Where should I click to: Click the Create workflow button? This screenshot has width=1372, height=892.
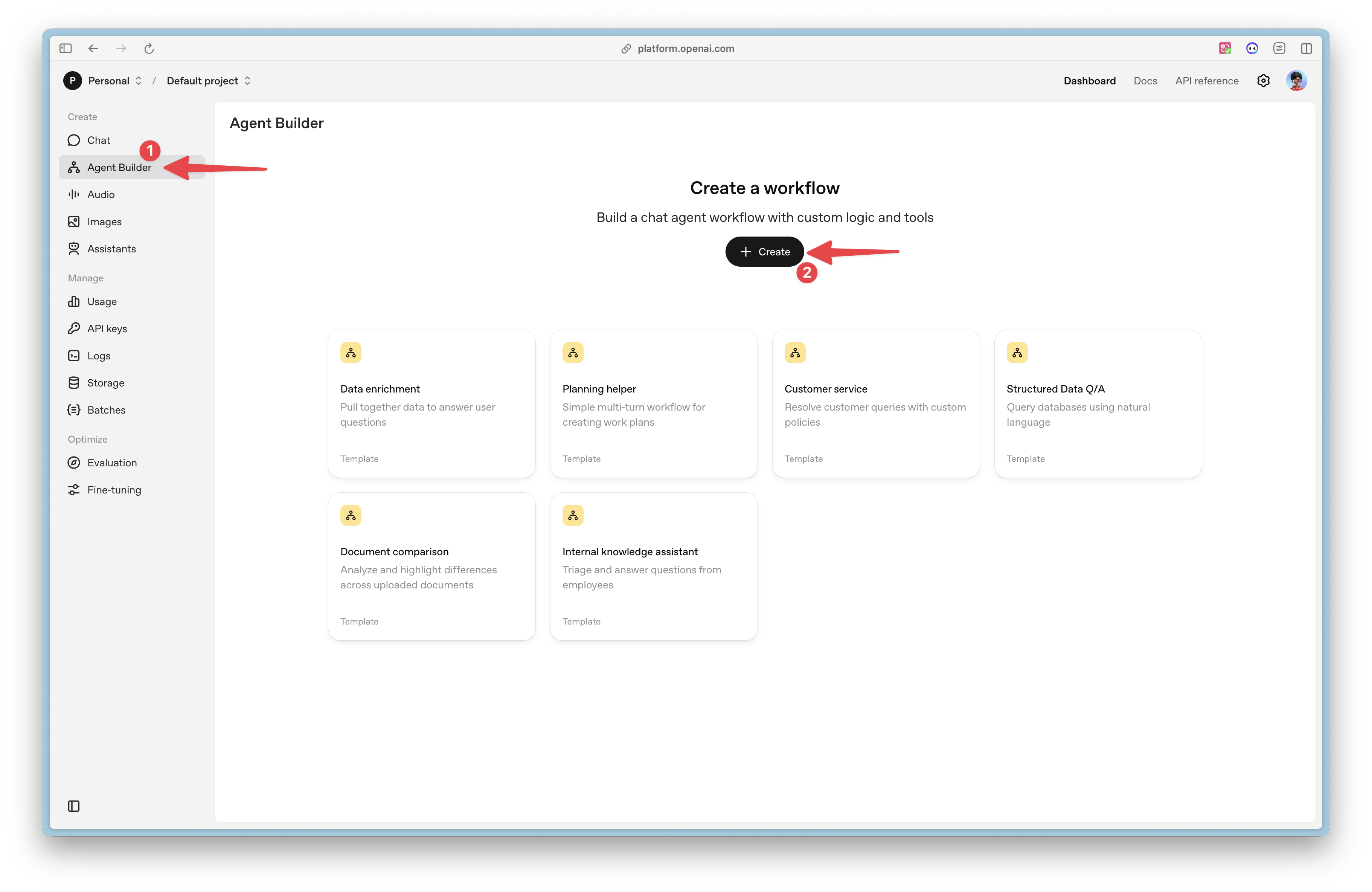coord(764,251)
